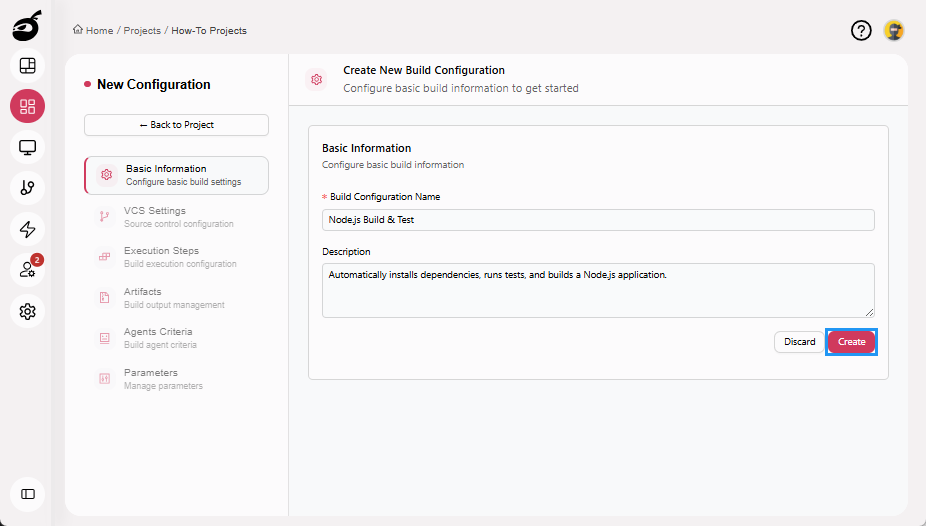Open the lightning bolt icon in sidebar

pos(27,229)
